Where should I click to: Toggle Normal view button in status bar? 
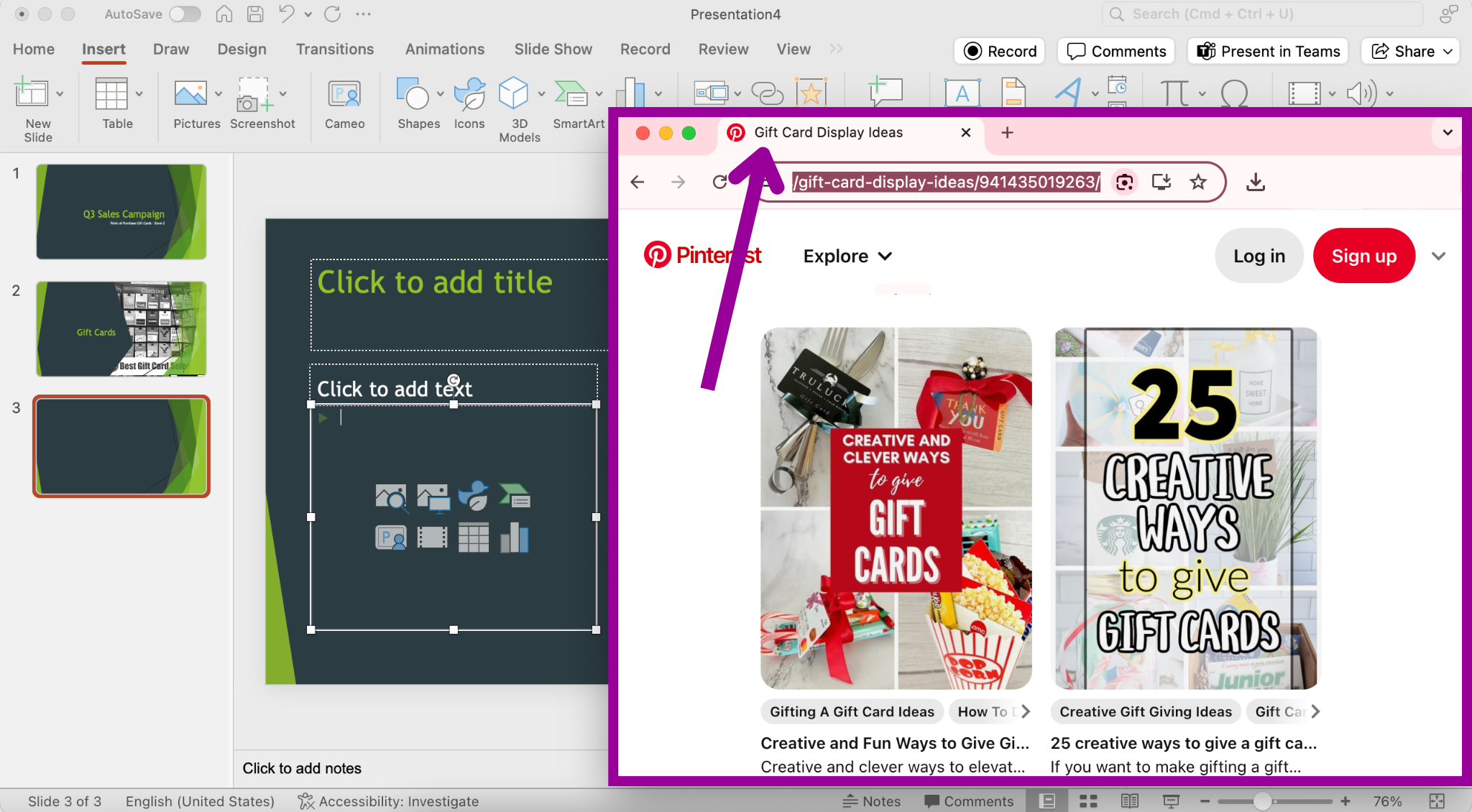tap(1047, 801)
